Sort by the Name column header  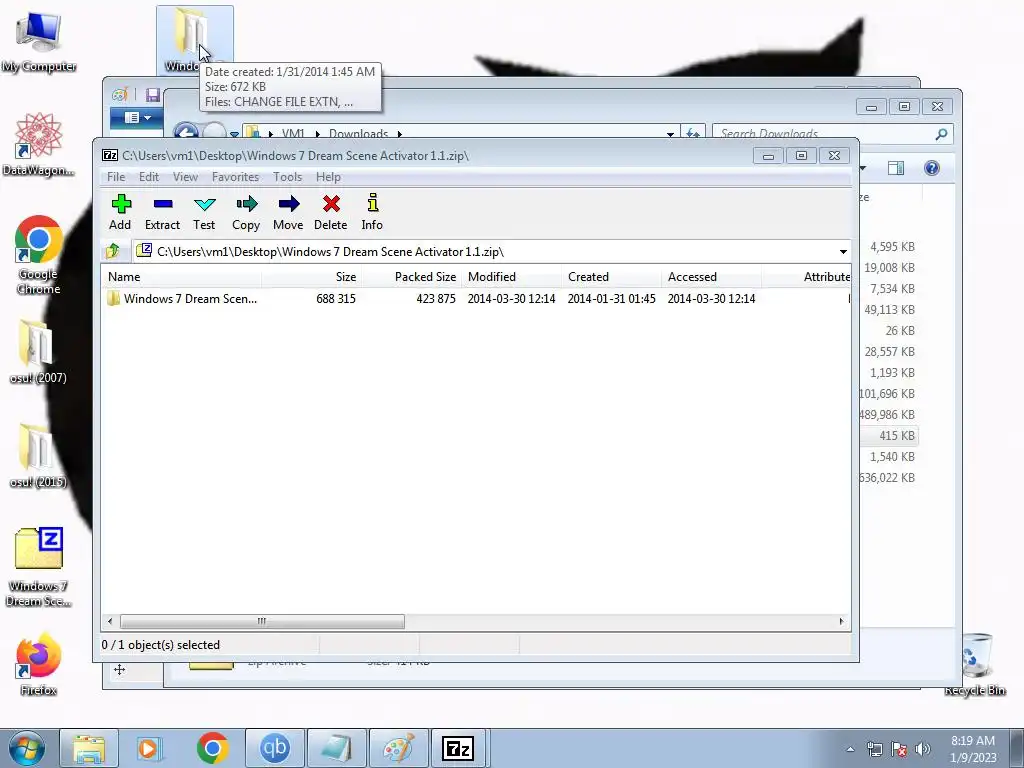pyautogui.click(x=182, y=277)
